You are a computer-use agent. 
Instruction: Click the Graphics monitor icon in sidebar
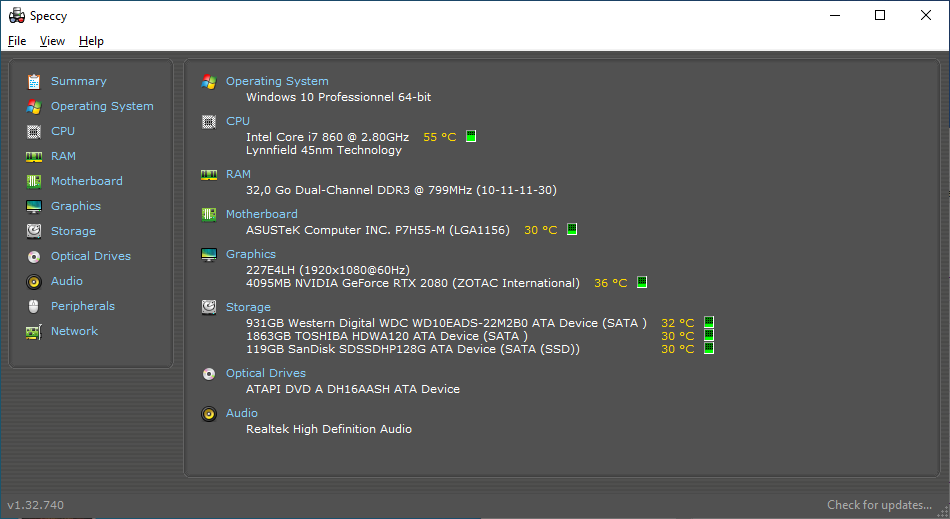(34, 207)
